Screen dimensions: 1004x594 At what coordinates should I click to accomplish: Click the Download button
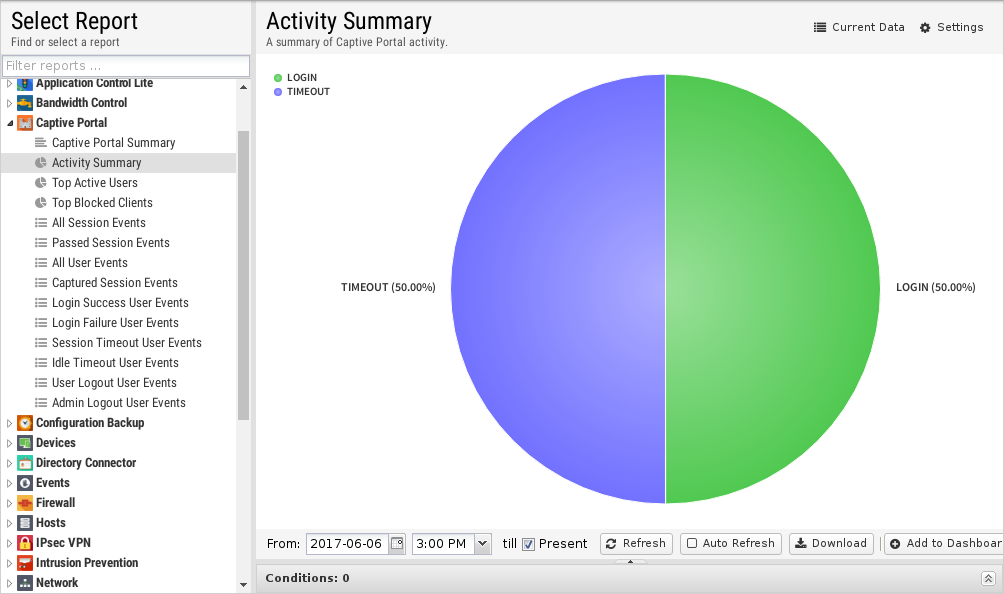831,543
